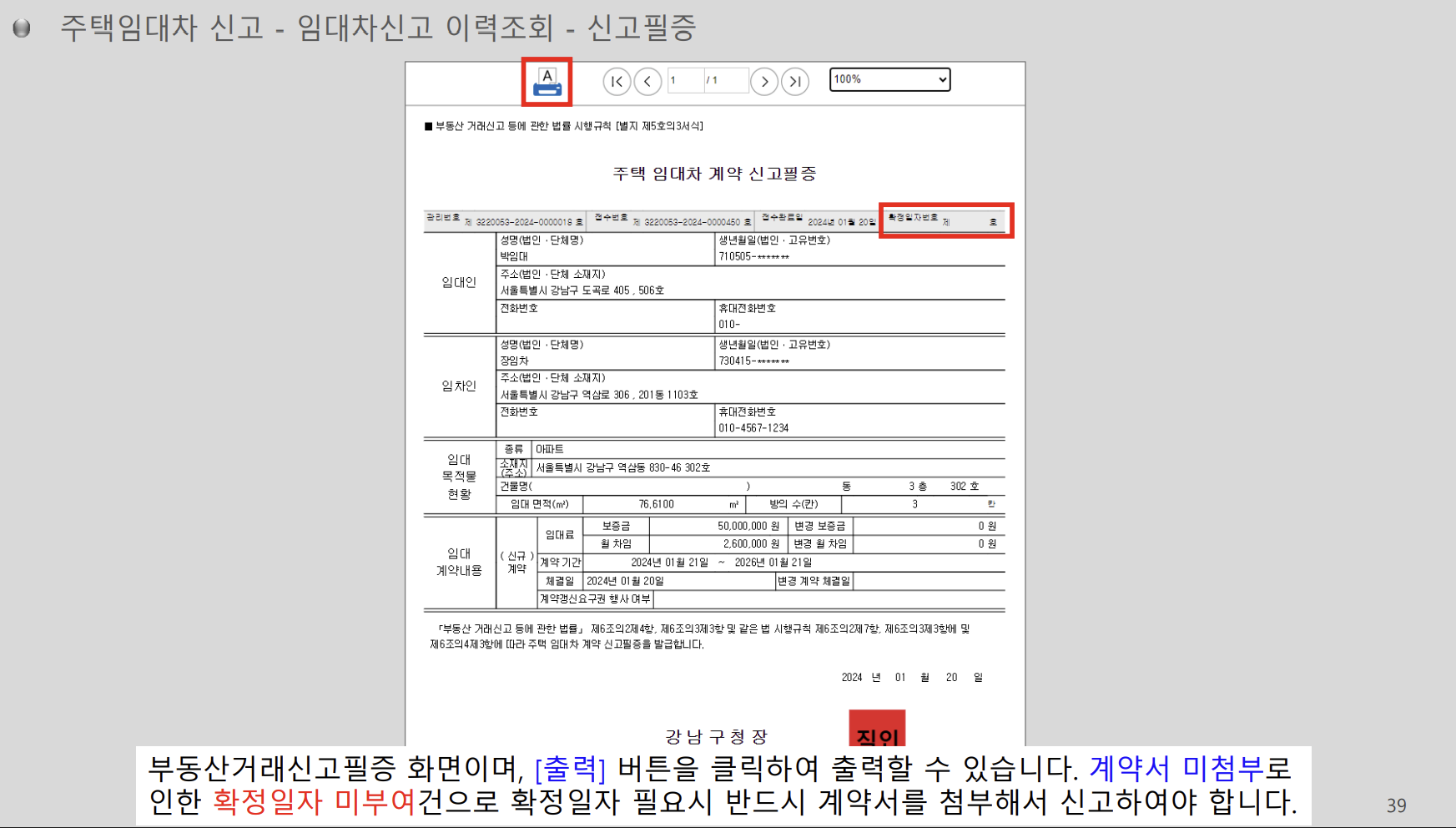Click the printer graphic inside the red highlight box
Viewport: 1456px width, 828px height.
[547, 81]
